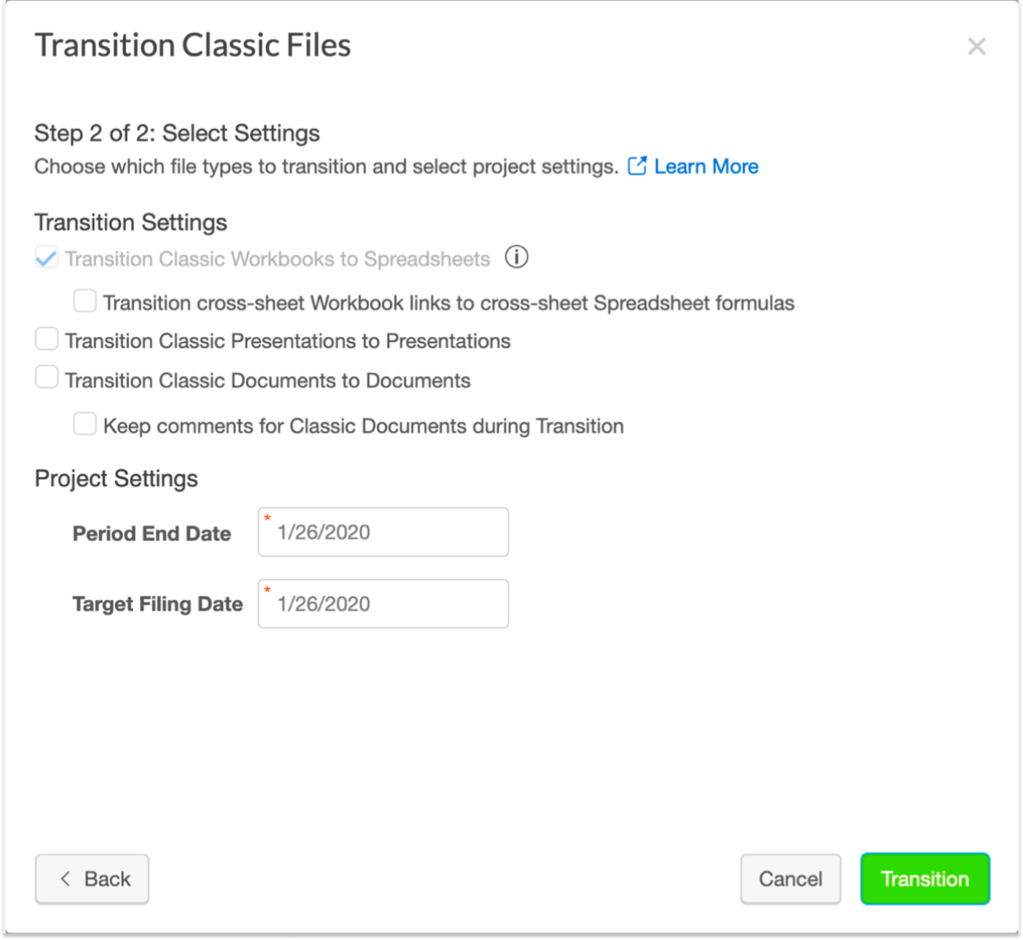Viewport: 1023px width, 940px height.
Task: Click the "Step 2 of 2: Select Settings" heading
Action: [177, 133]
